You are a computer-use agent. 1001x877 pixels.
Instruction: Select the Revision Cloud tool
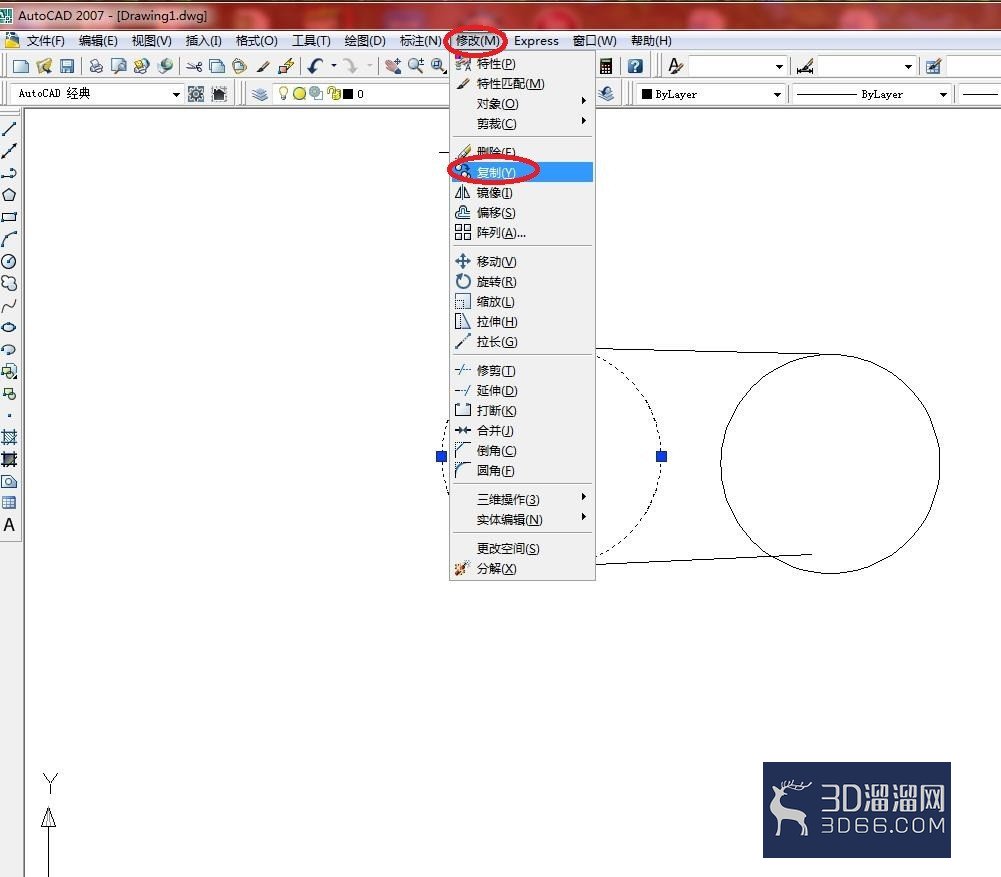[9, 283]
